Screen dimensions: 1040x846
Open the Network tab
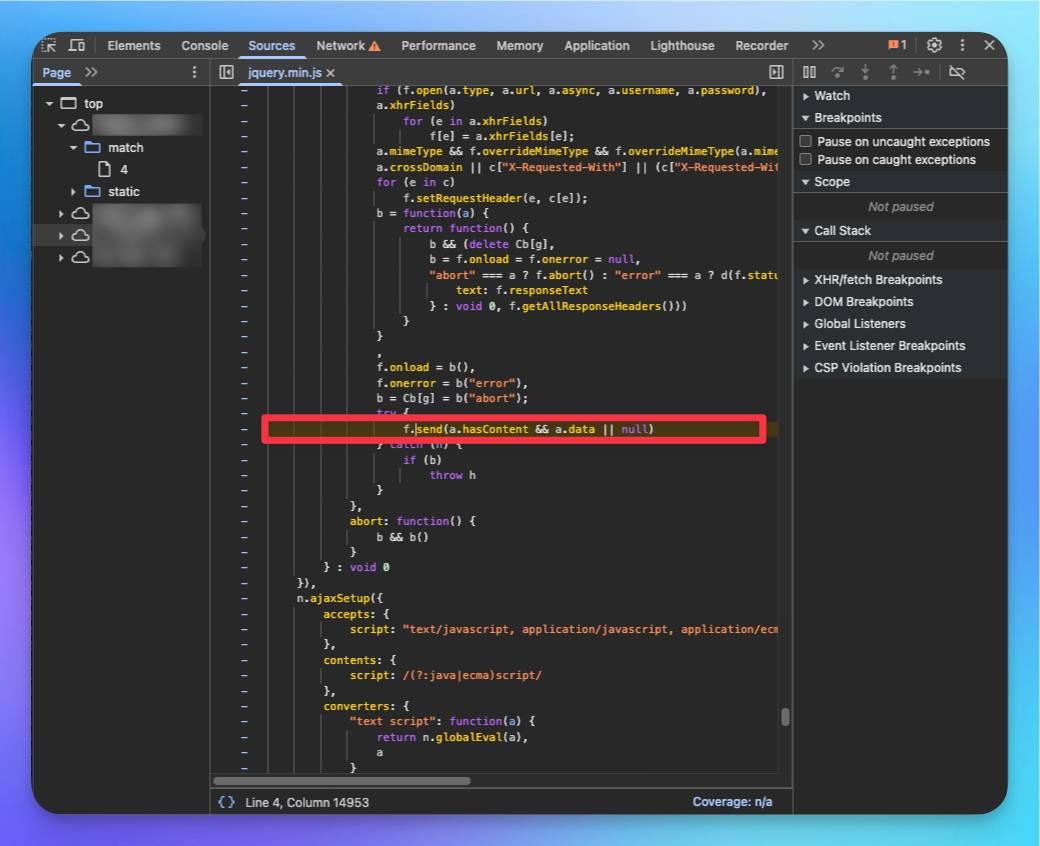coord(341,46)
